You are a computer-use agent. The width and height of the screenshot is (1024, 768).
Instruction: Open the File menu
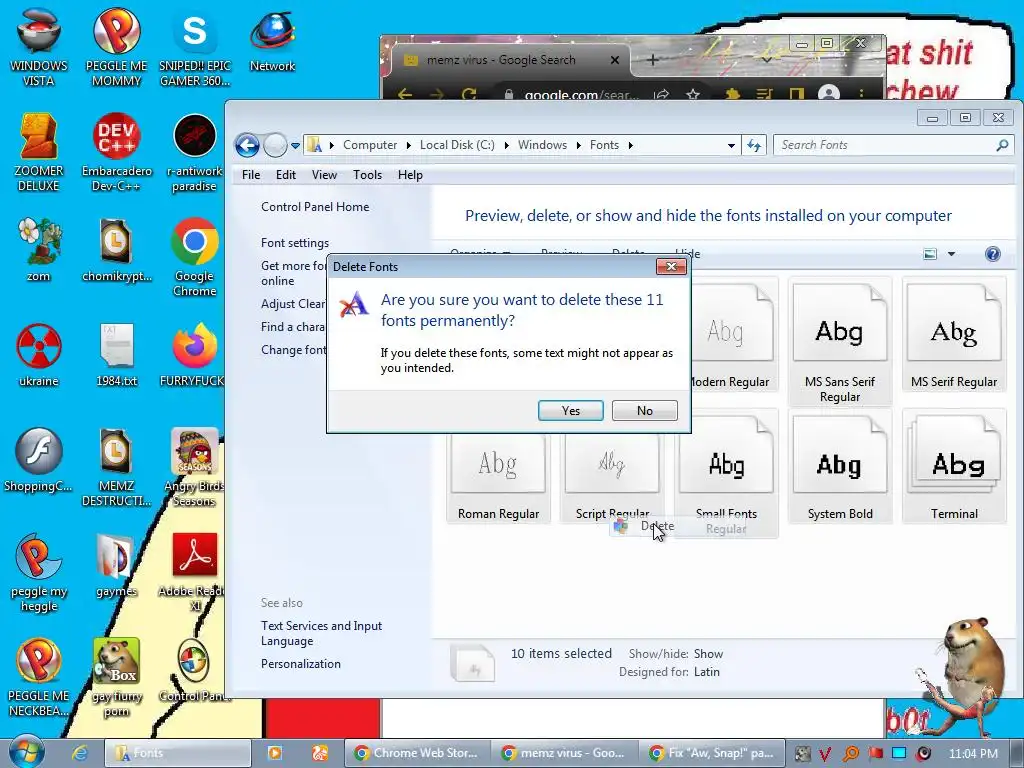tap(251, 175)
